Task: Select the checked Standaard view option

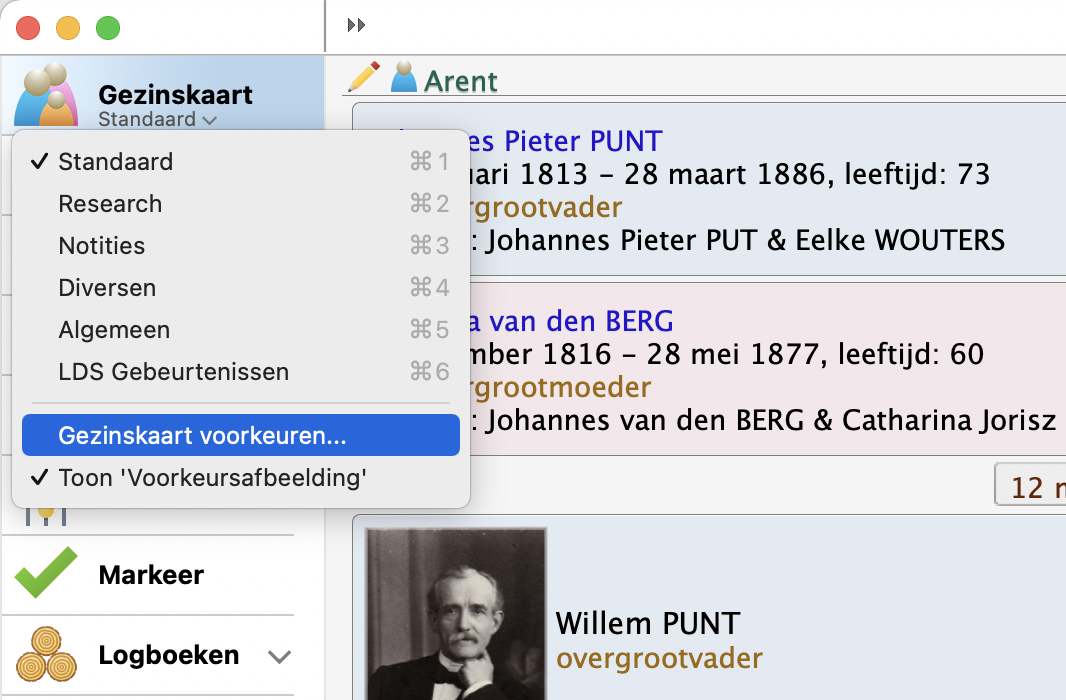Action: pyautogui.click(x=115, y=162)
